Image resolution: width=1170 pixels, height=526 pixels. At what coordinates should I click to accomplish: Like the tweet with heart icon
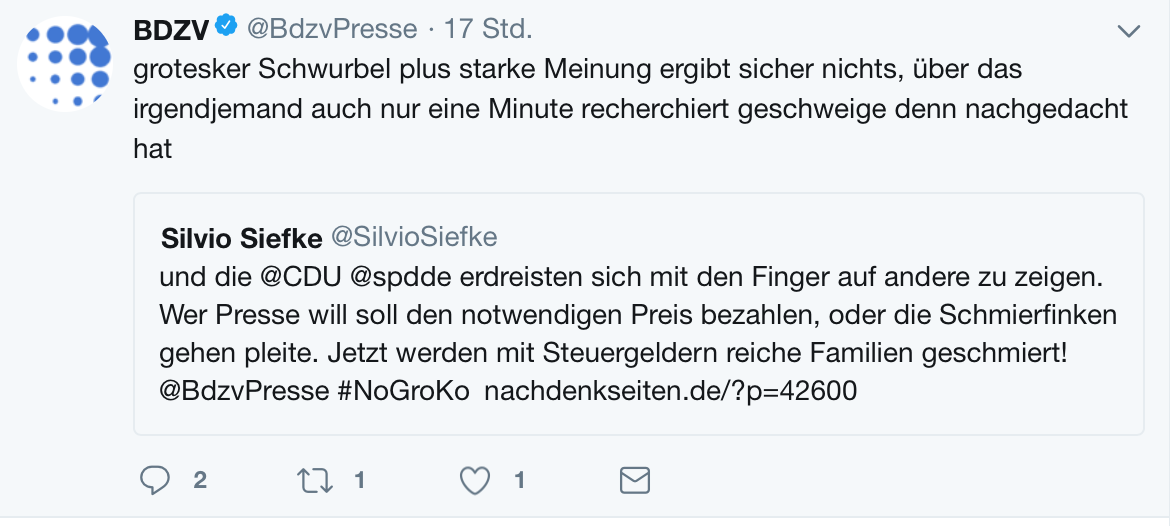(475, 480)
